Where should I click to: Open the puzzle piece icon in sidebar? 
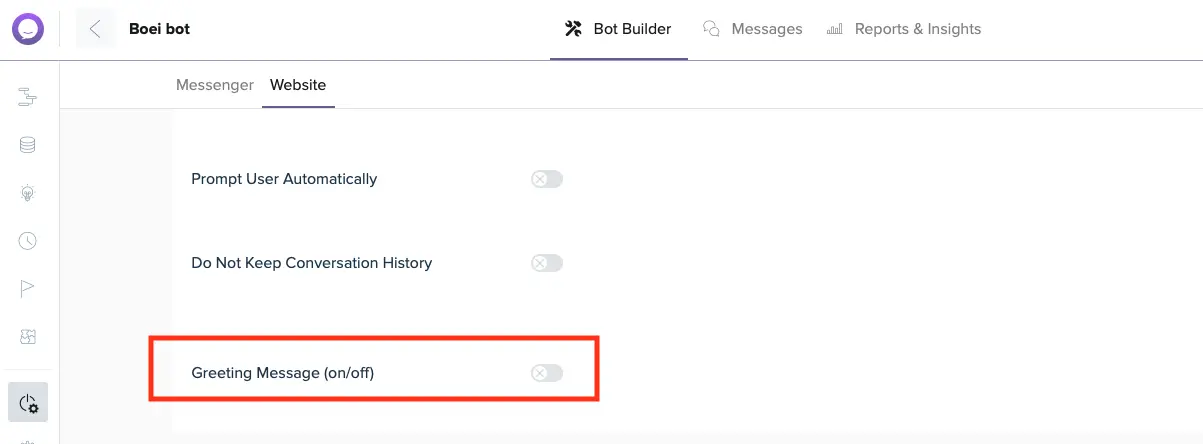pyautogui.click(x=28, y=337)
